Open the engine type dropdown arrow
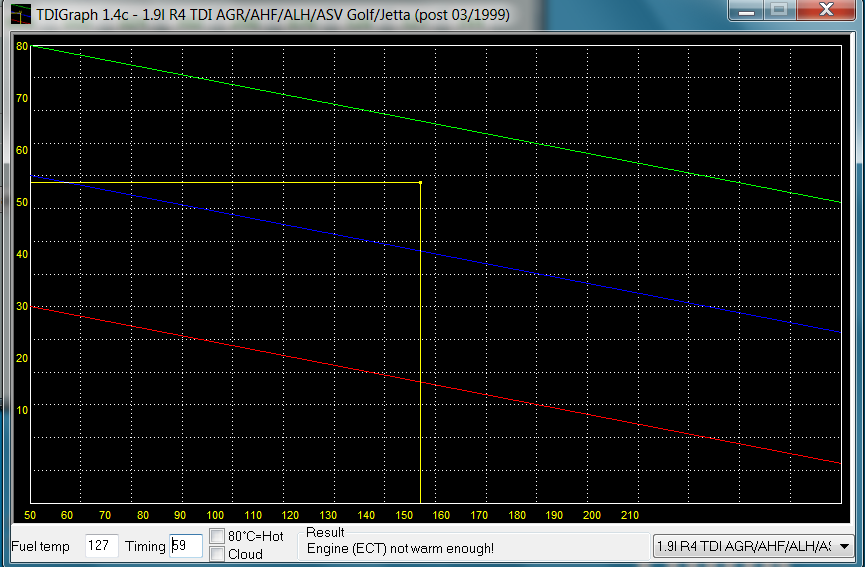Image resolution: width=865 pixels, height=567 pixels. (x=844, y=546)
